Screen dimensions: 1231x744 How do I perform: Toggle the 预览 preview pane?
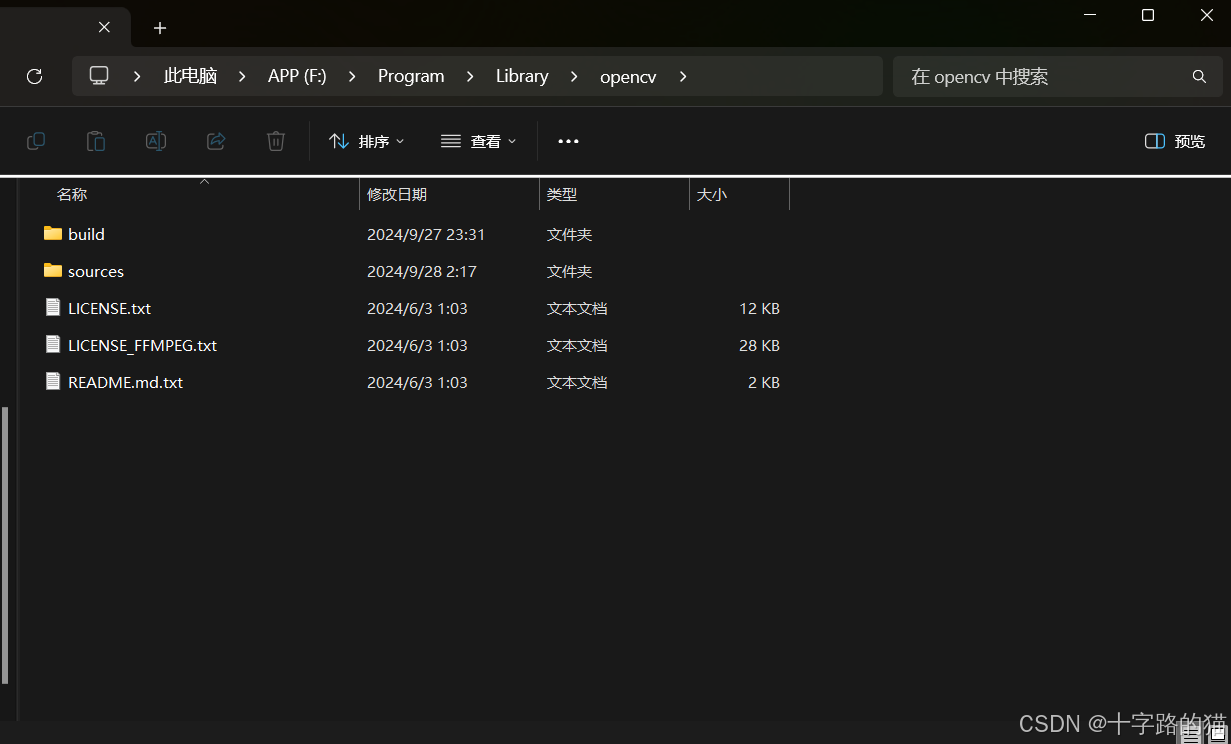(1173, 141)
